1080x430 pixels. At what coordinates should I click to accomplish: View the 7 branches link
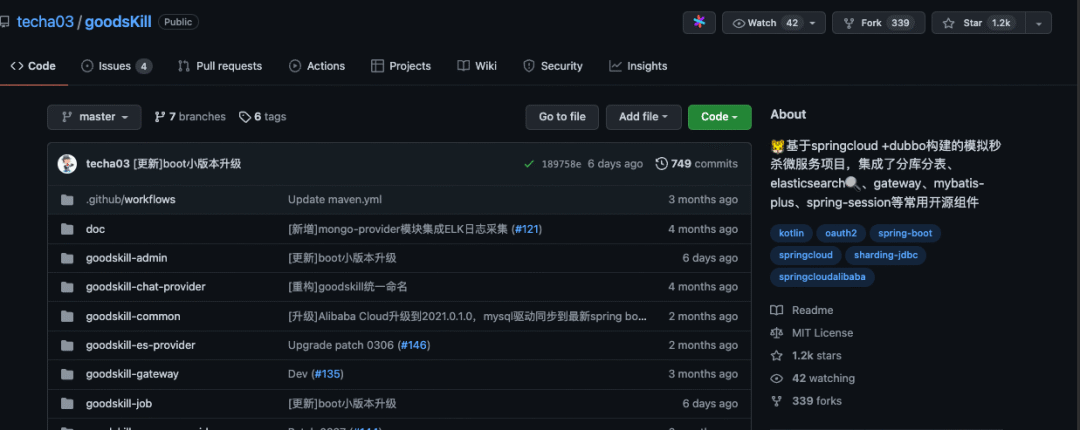190,117
